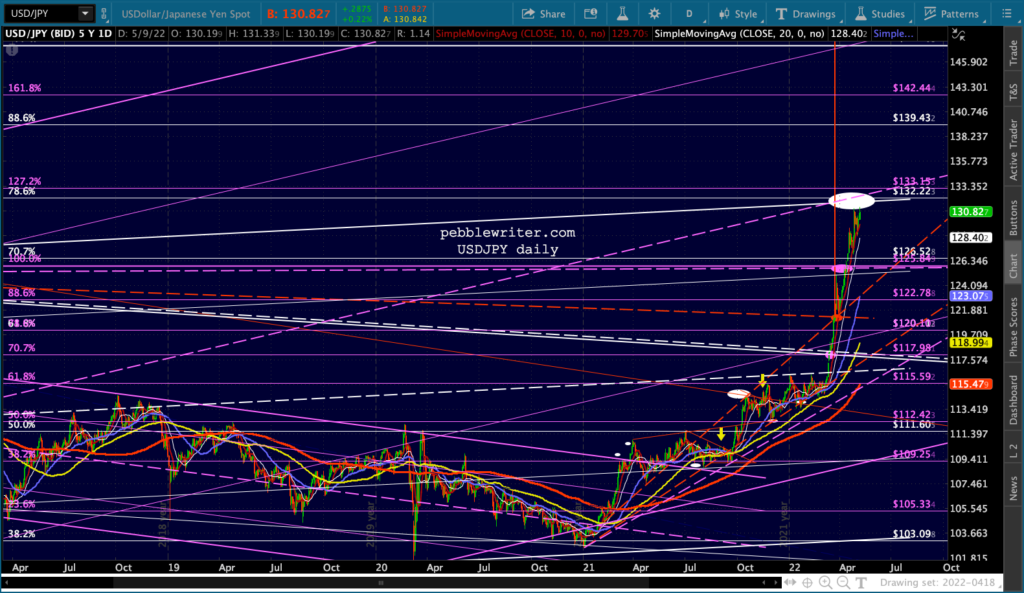Click the red SimpleMovingAvg (CLOSE, 10) label
Image resolution: width=1024 pixels, height=593 pixels.
coord(520,33)
